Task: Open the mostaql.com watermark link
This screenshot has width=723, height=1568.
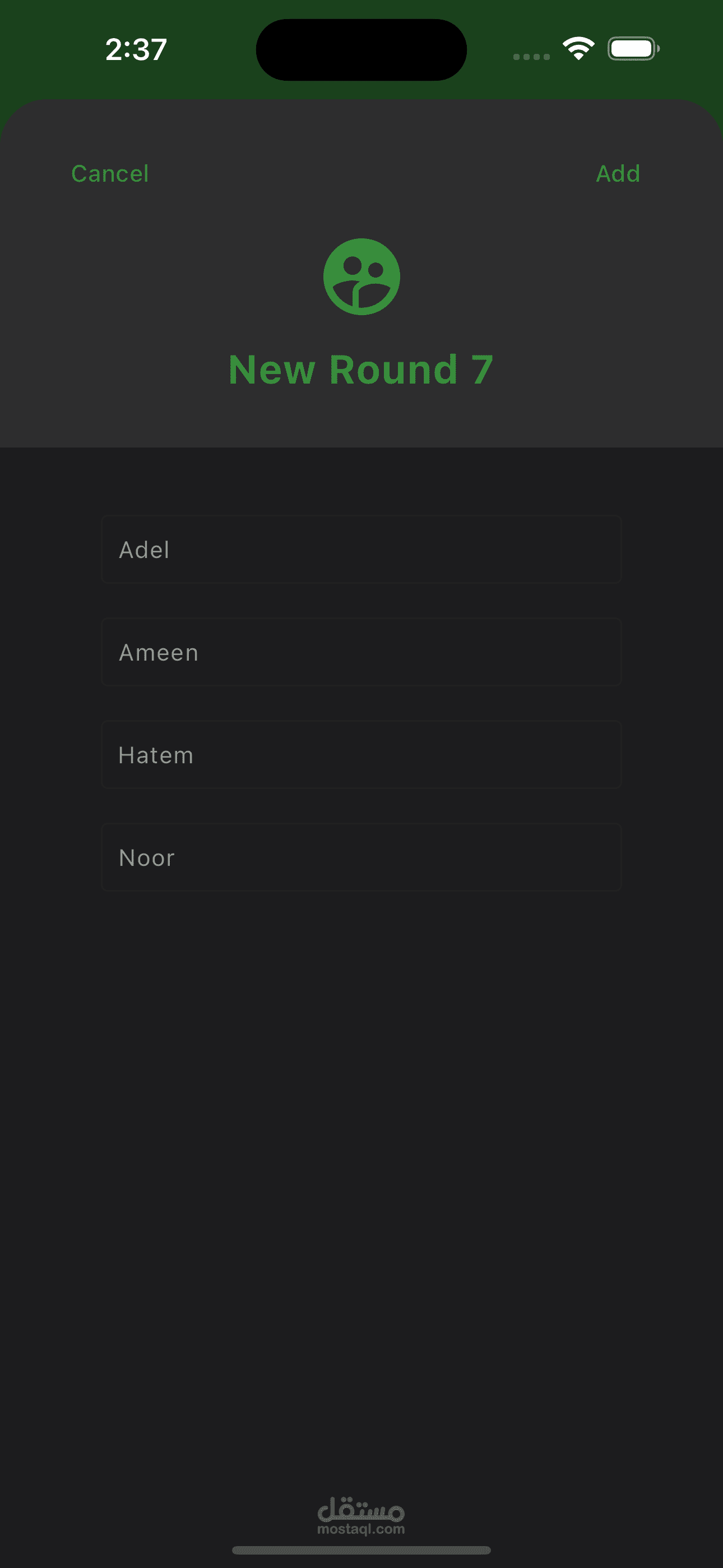Action: coord(361,1529)
